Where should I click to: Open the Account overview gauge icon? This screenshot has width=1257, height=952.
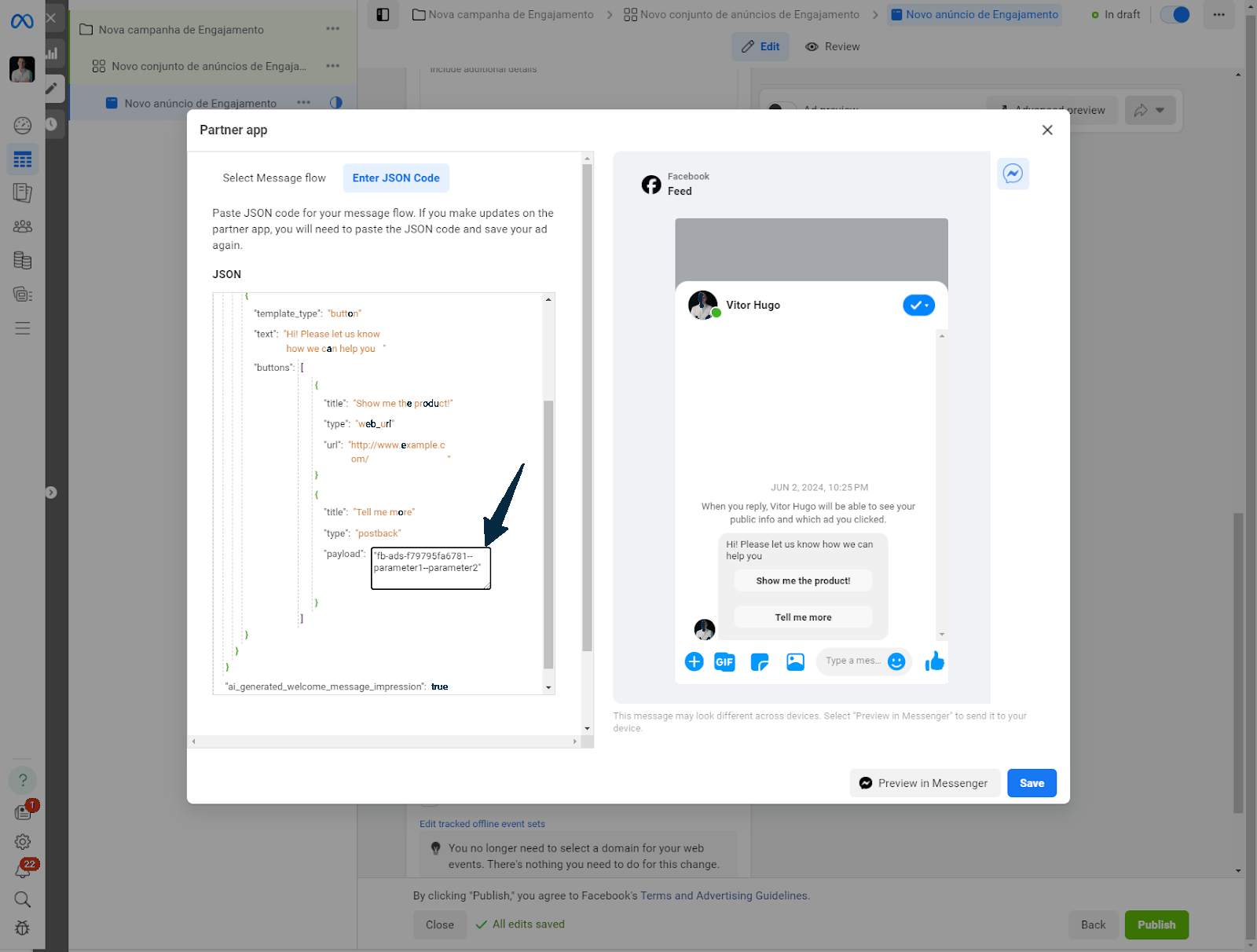pos(23,125)
